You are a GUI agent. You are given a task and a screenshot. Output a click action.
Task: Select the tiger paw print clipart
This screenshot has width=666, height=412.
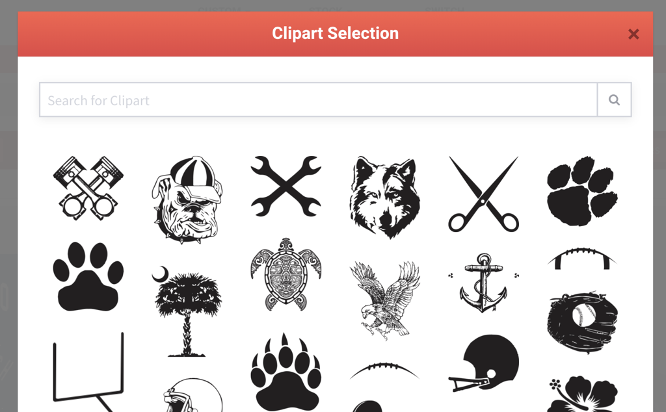pos(582,191)
